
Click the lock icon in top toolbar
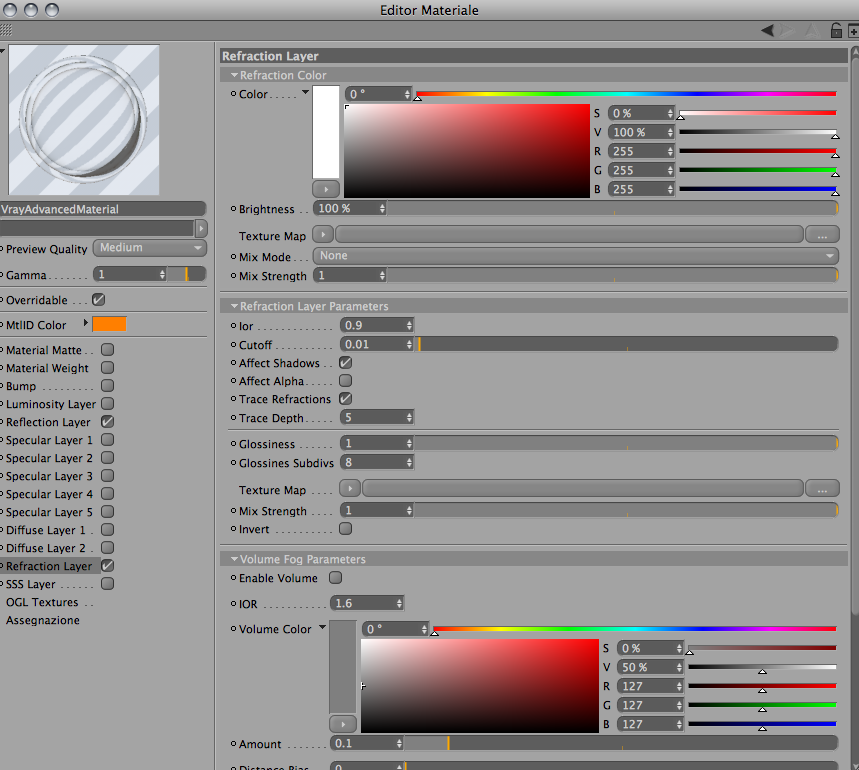(836, 31)
